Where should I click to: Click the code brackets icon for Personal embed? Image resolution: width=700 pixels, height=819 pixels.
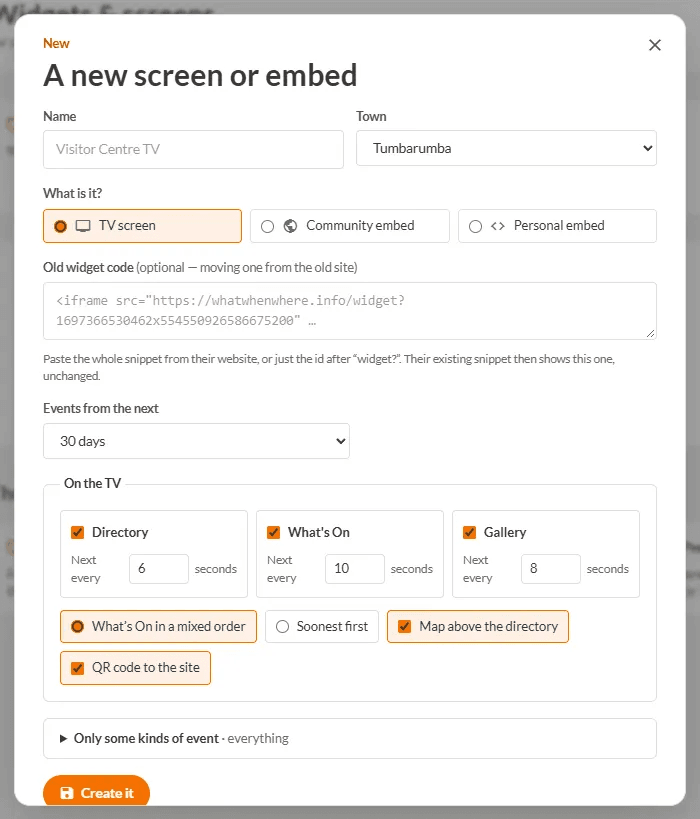tap(498, 226)
